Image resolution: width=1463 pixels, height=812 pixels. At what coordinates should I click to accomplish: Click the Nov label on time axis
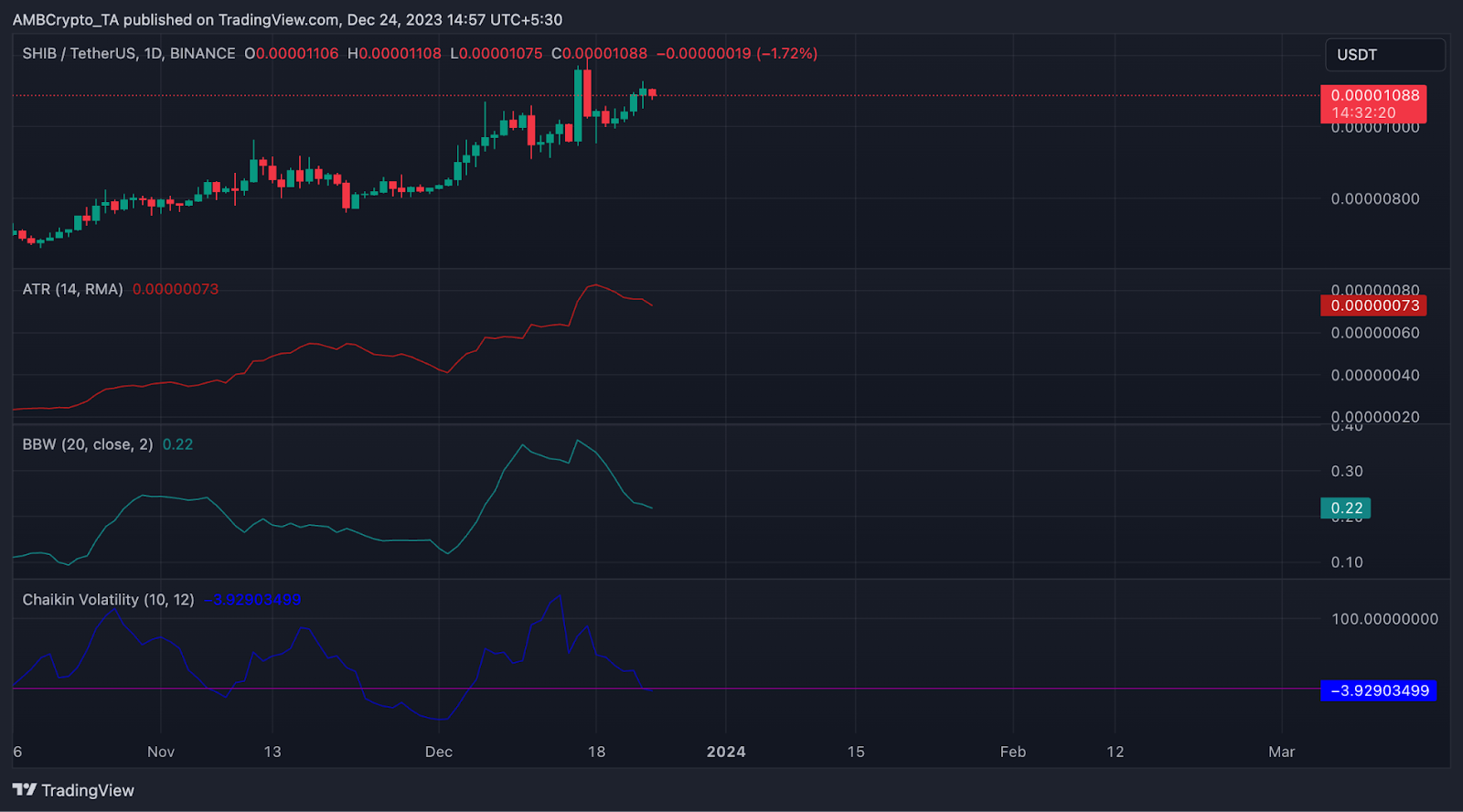[x=161, y=752]
